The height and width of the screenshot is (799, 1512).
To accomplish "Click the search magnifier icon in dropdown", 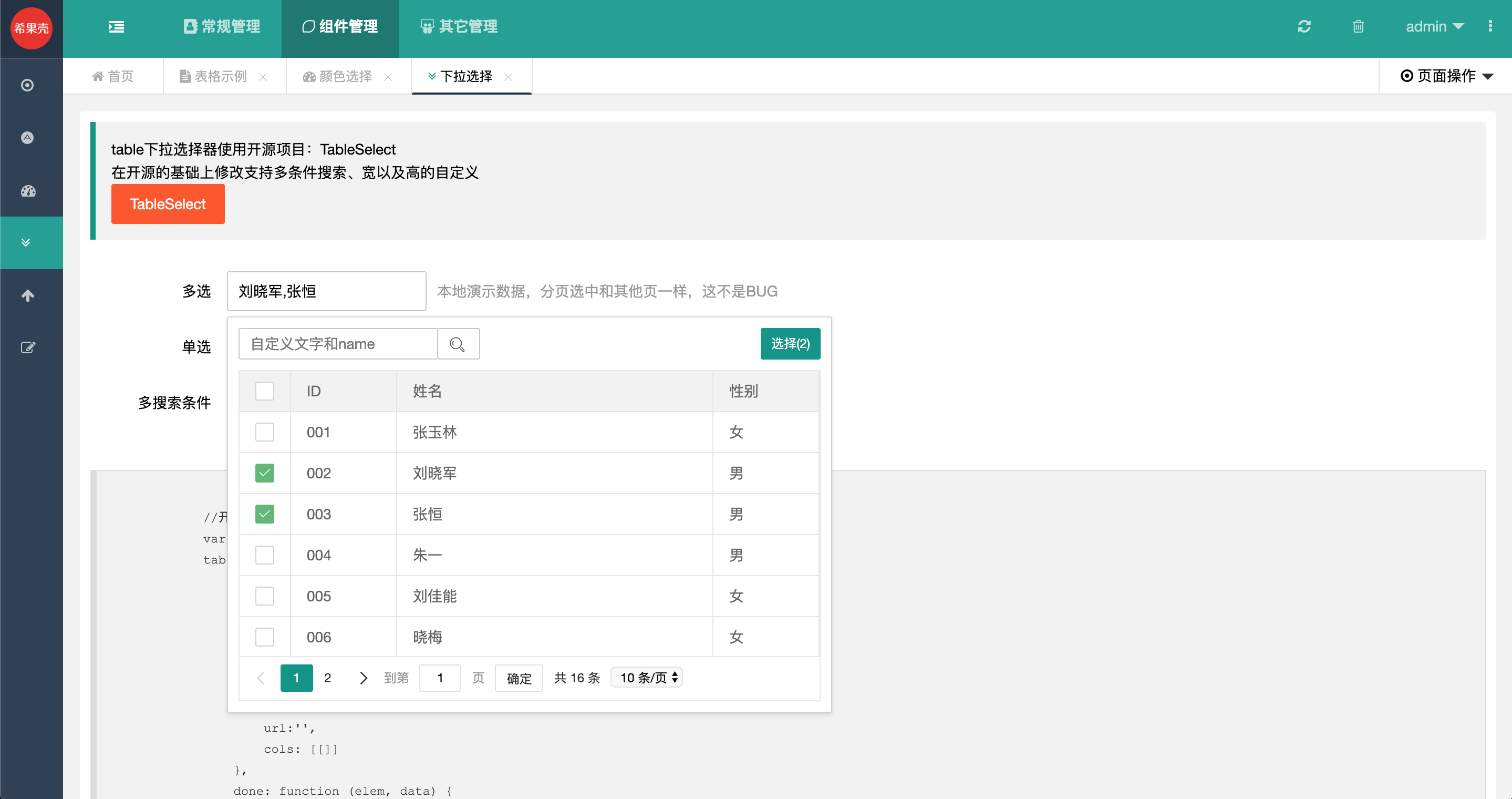I will [458, 344].
